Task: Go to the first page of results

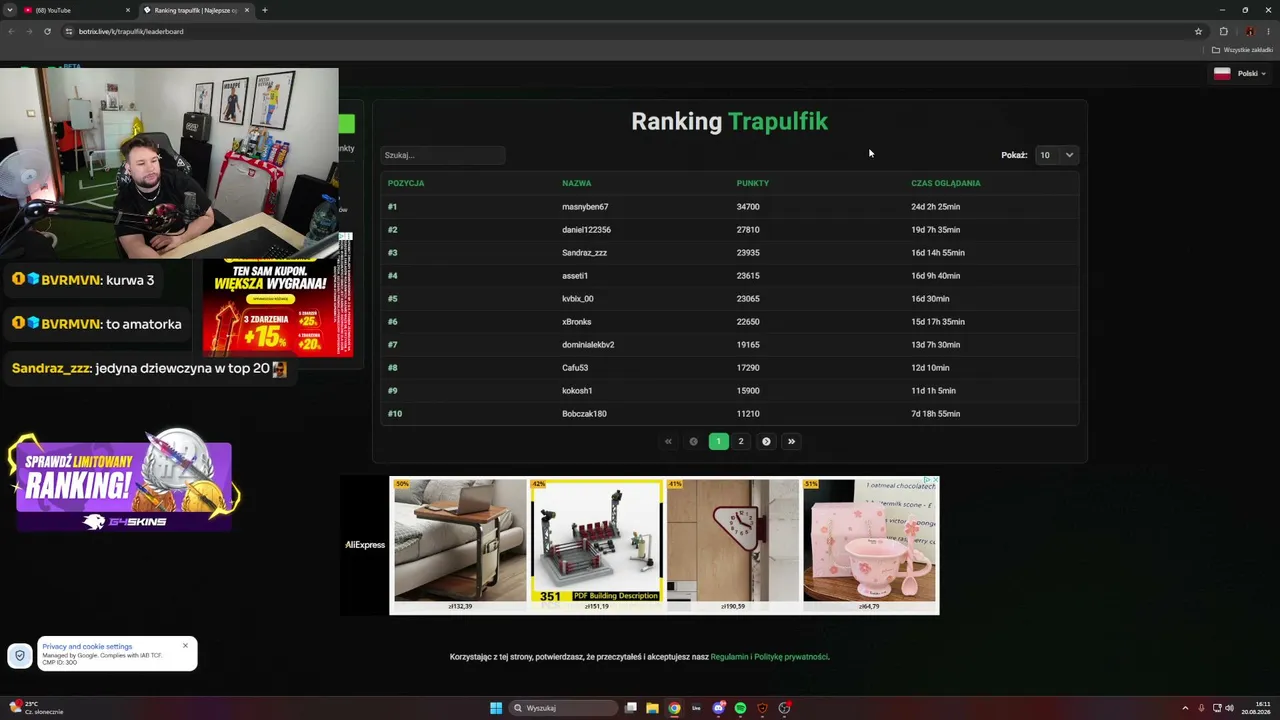Action: (669, 441)
